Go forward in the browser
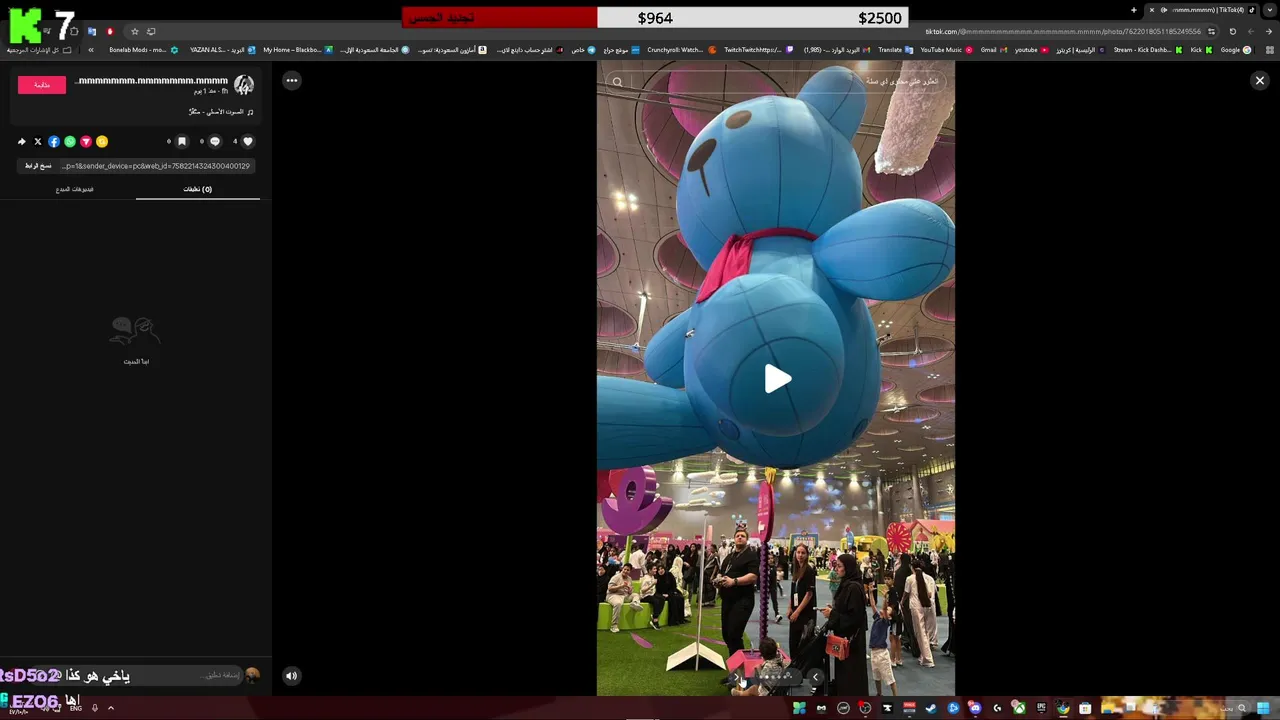Screen dimensions: 1280x720 1250,31
